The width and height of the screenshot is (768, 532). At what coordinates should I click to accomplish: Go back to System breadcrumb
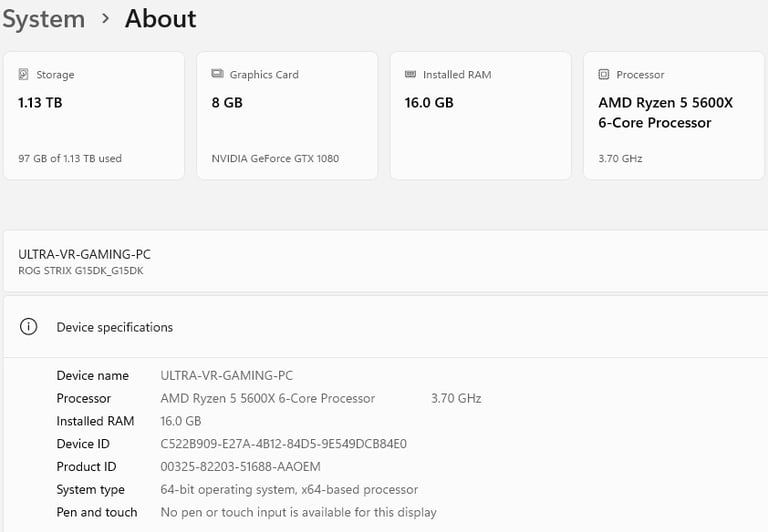coord(44,19)
